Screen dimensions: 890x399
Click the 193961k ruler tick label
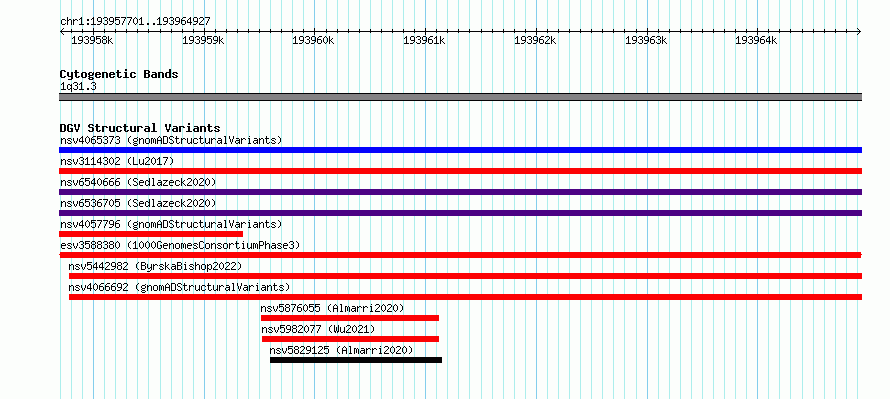point(424,40)
